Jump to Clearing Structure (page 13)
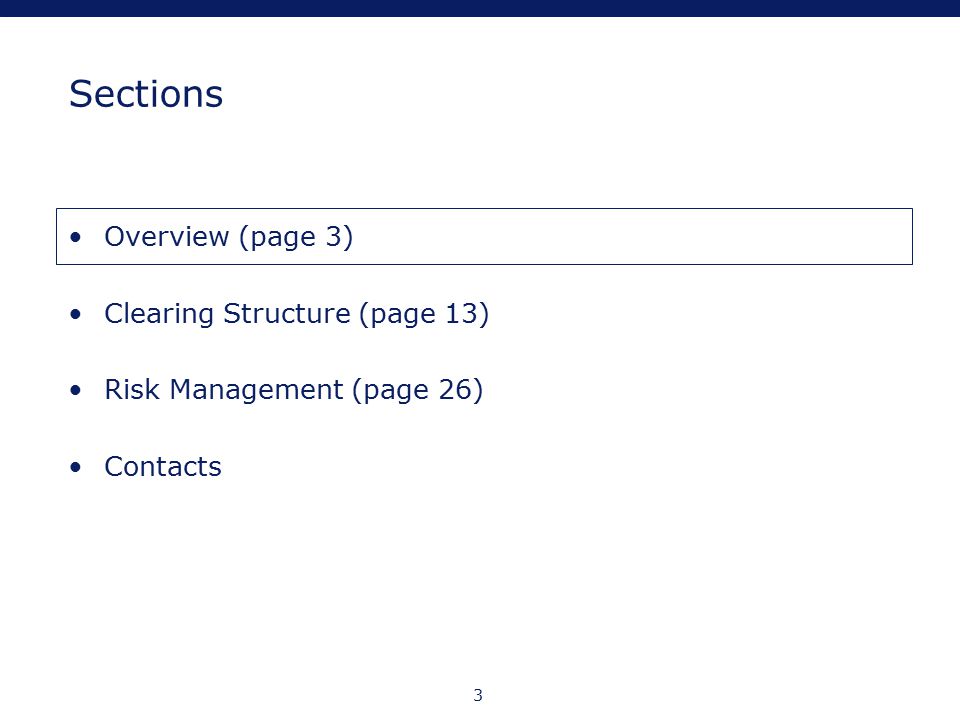 [296, 314]
